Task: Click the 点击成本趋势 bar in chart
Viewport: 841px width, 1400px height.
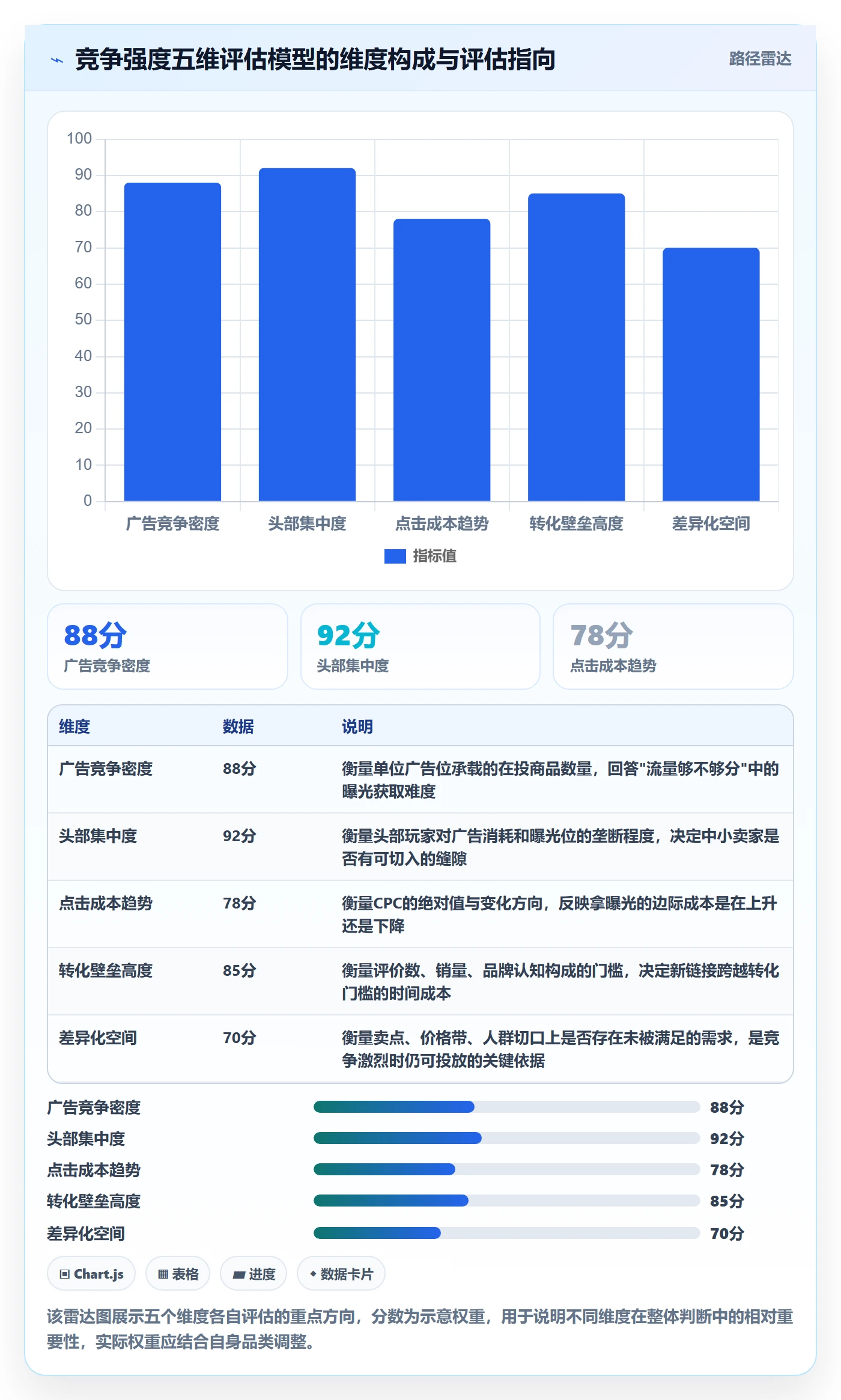Action: [x=442, y=360]
